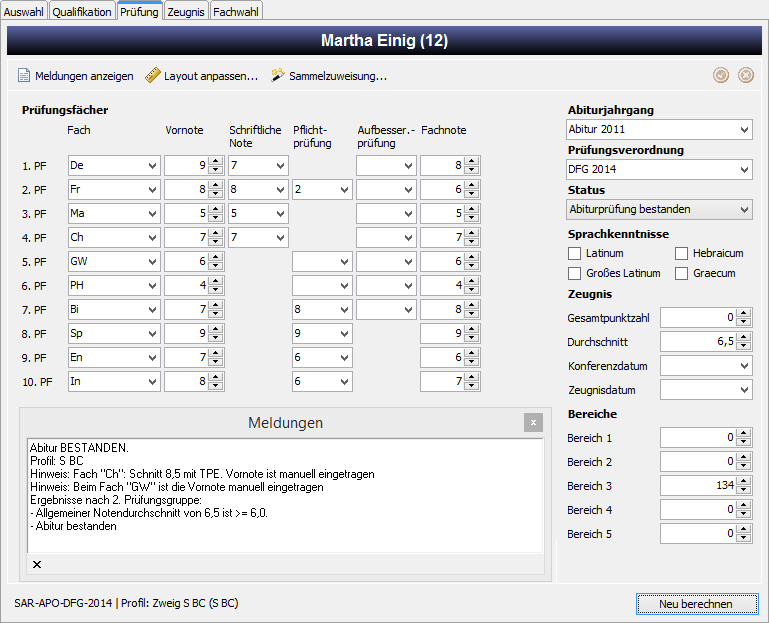This screenshot has height=623, width=769.
Task: Click the round checkmark confirm icon
Action: click(720, 75)
